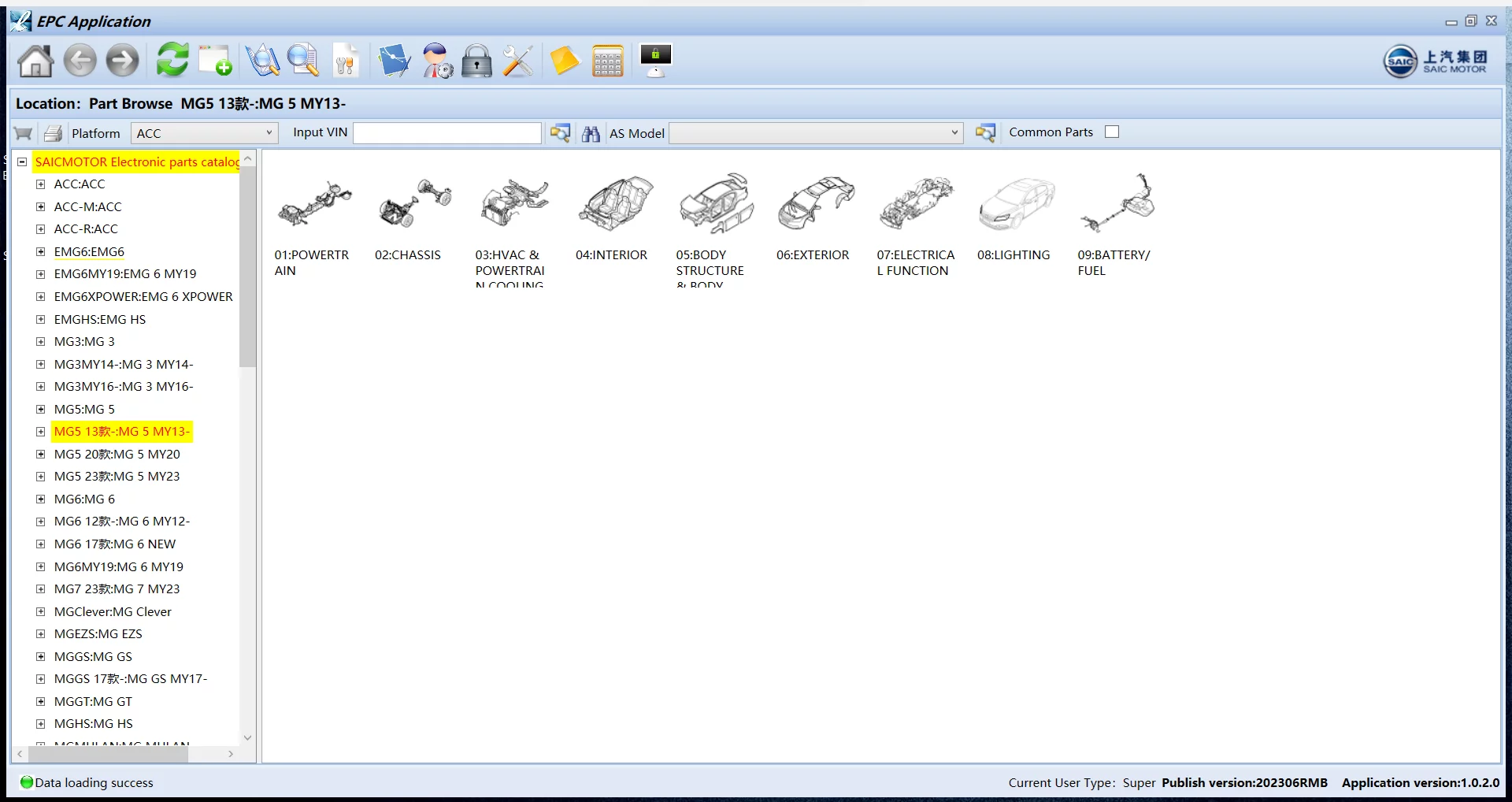1512x802 pixels.
Task: Click the padlock icon in toolbar
Action: click(476, 61)
